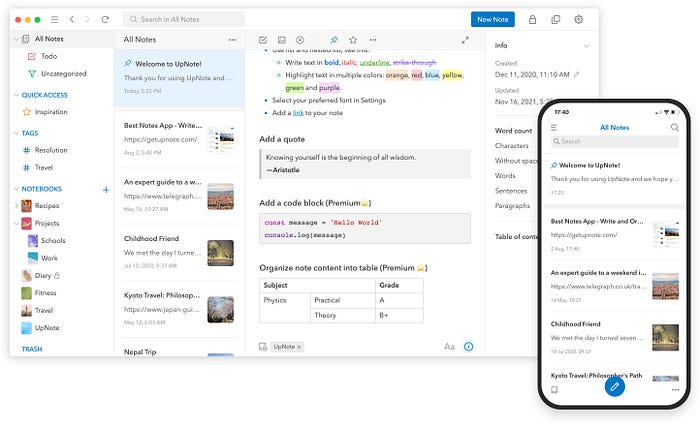Click the insert image icon in editor toolbar

(282, 40)
